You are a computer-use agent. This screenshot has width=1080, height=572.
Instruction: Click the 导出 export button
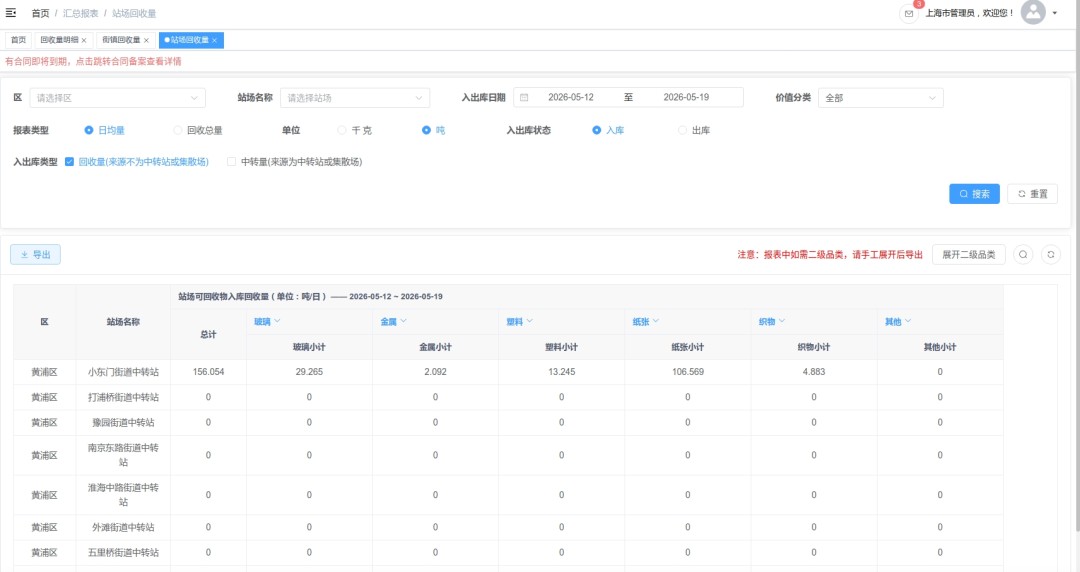tap(35, 254)
